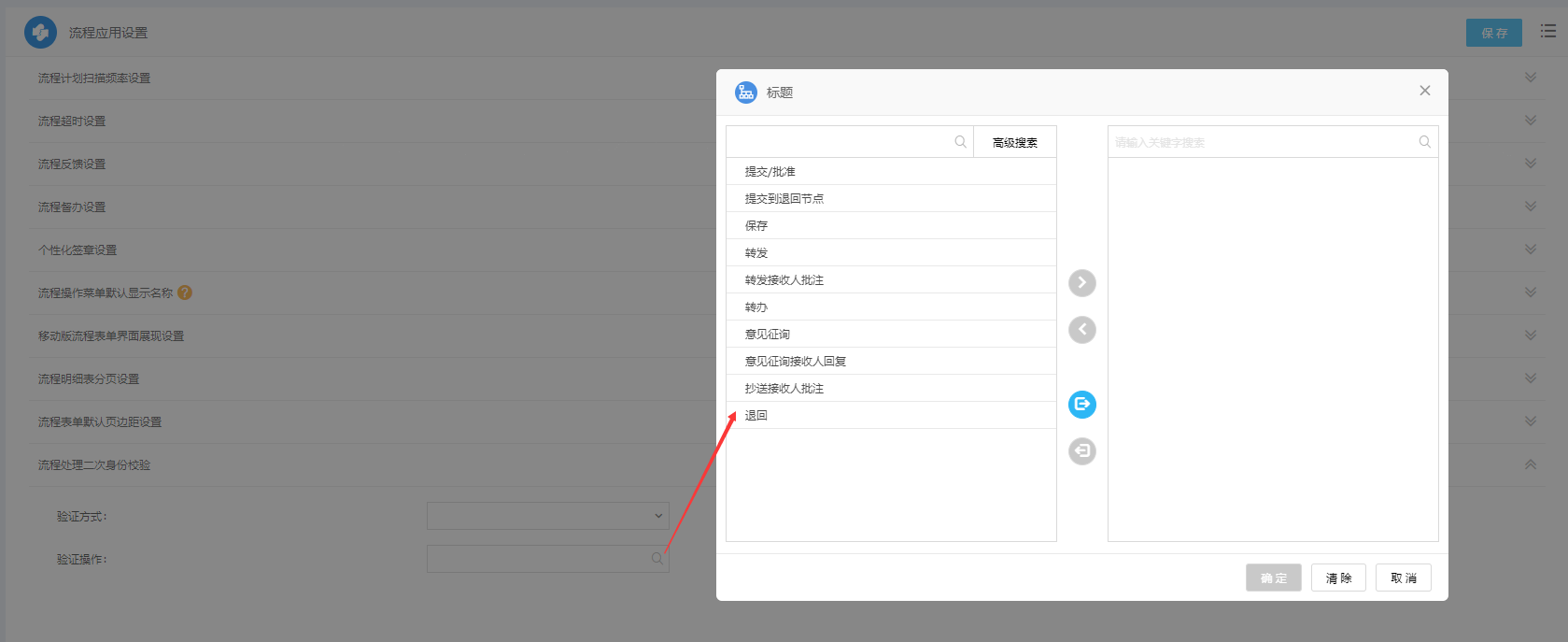
Task: Open 高级搜索 advanced search
Action: [x=1014, y=143]
